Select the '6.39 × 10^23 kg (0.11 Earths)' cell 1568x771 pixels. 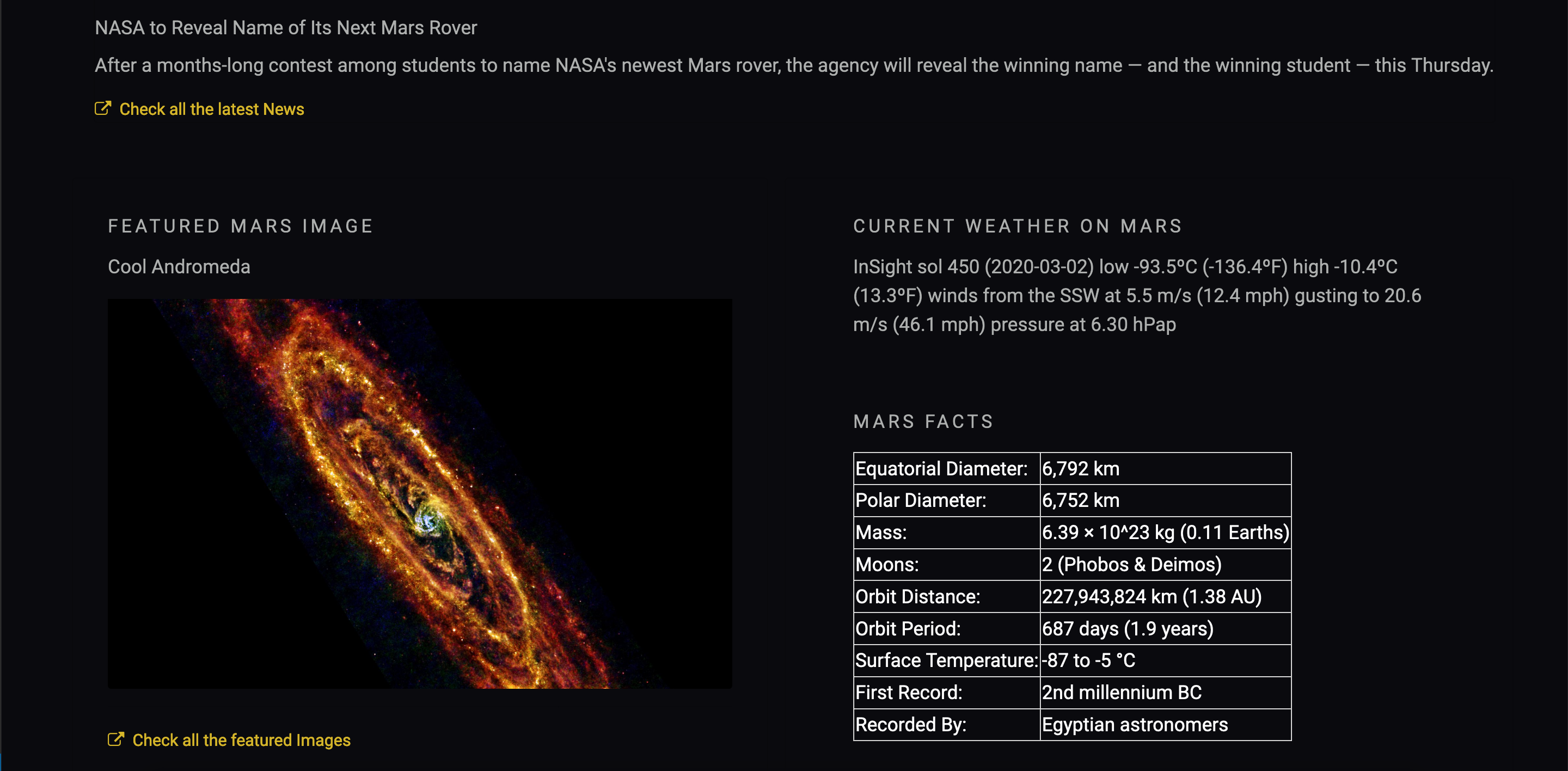pyautogui.click(x=1166, y=533)
